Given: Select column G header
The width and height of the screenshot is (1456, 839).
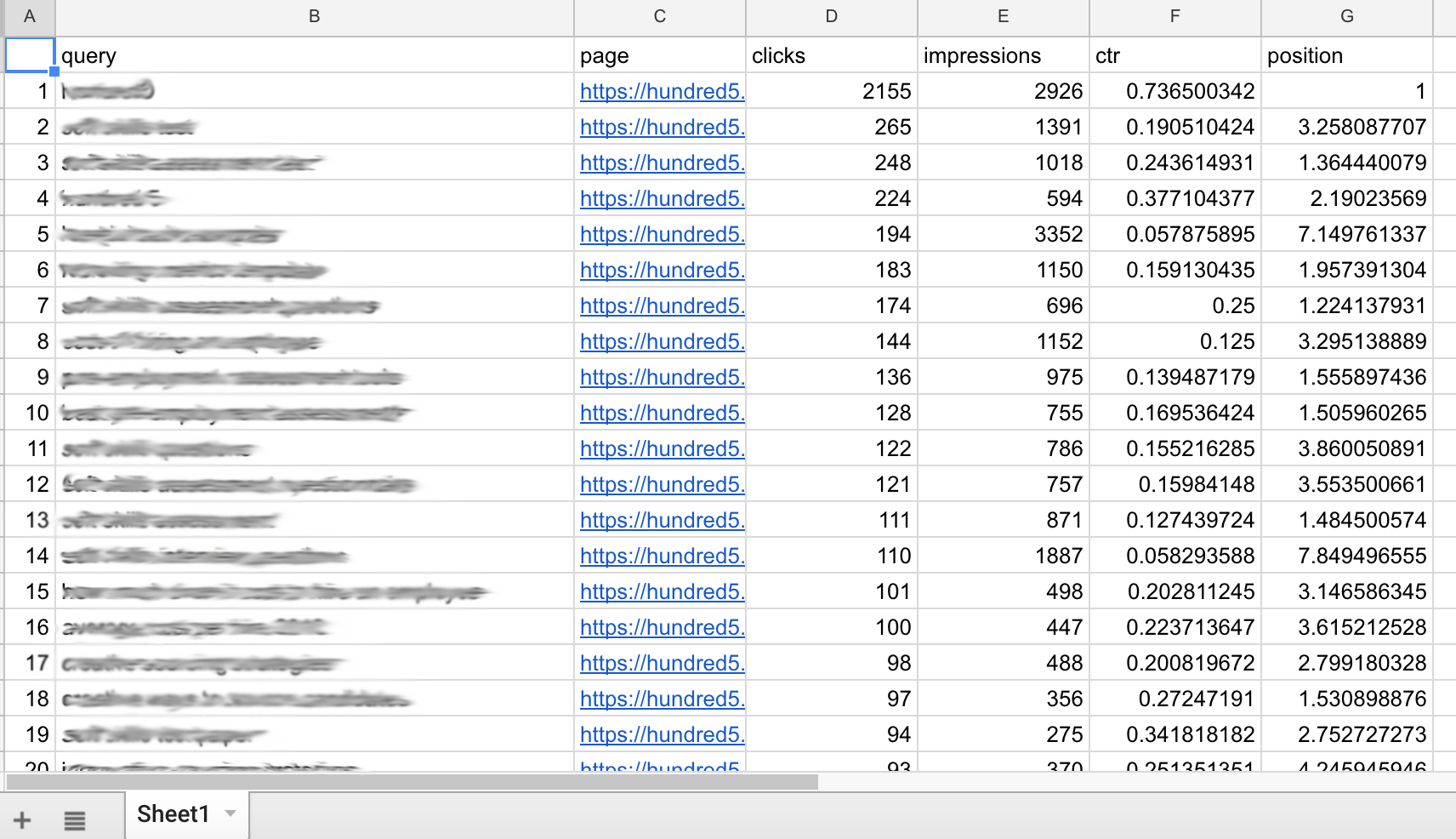Looking at the screenshot, I should 1347,16.
